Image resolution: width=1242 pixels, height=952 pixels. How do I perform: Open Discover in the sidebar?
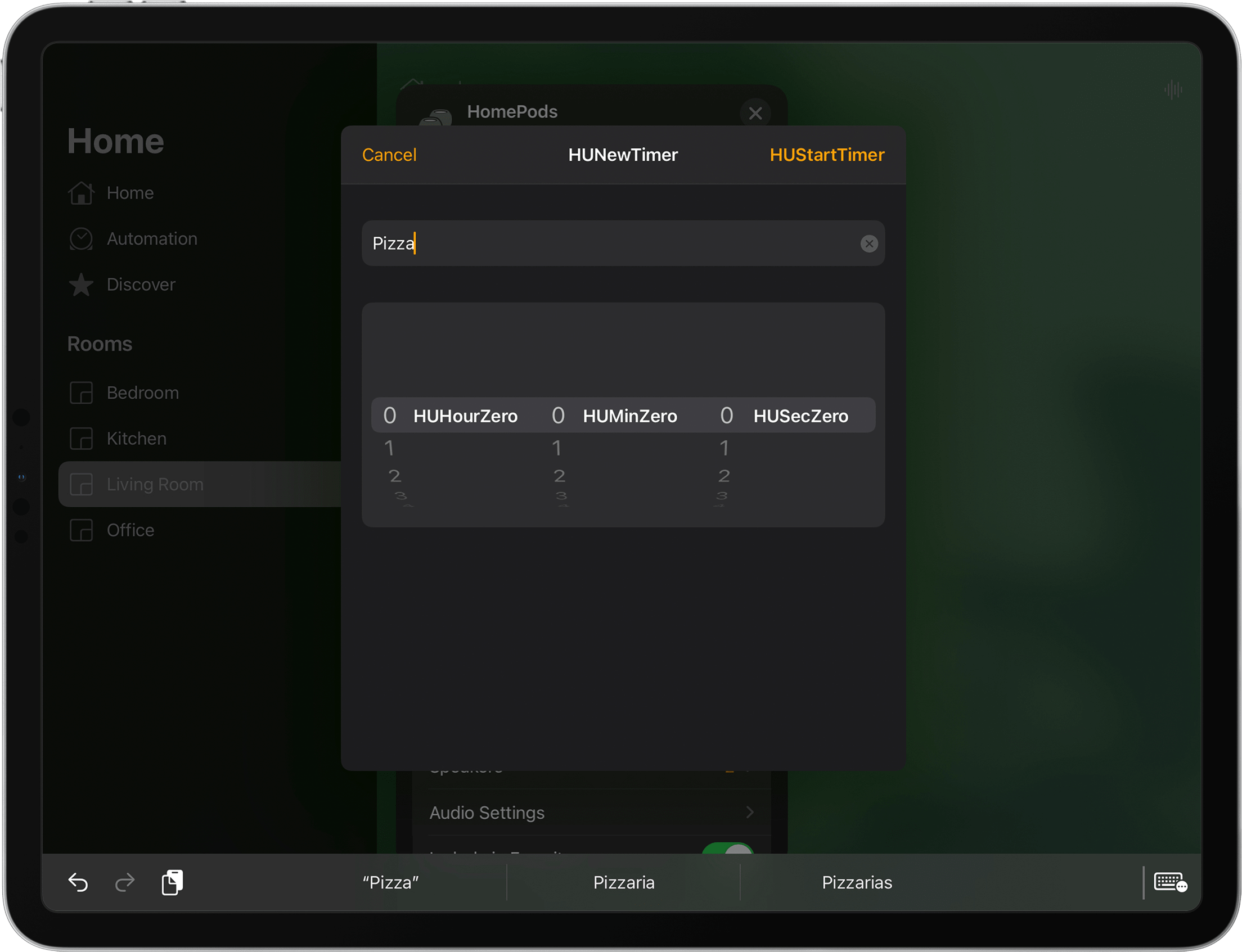141,285
